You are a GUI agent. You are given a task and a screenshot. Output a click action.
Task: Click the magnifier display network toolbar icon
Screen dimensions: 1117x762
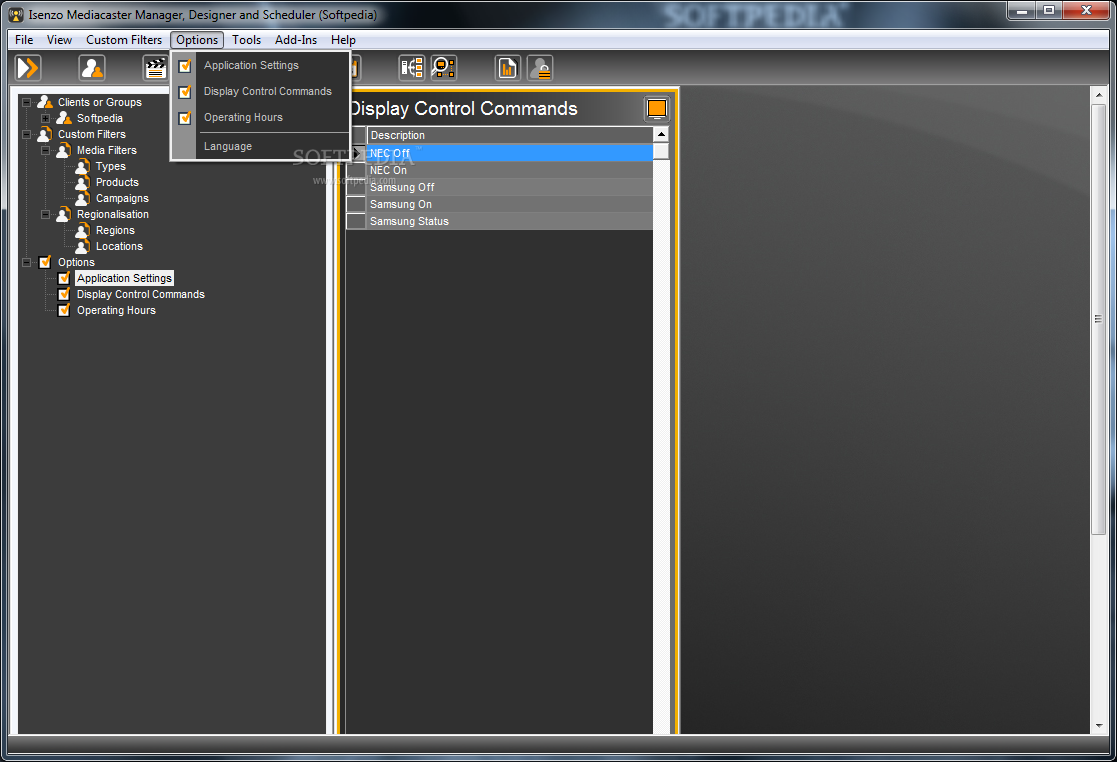point(443,68)
